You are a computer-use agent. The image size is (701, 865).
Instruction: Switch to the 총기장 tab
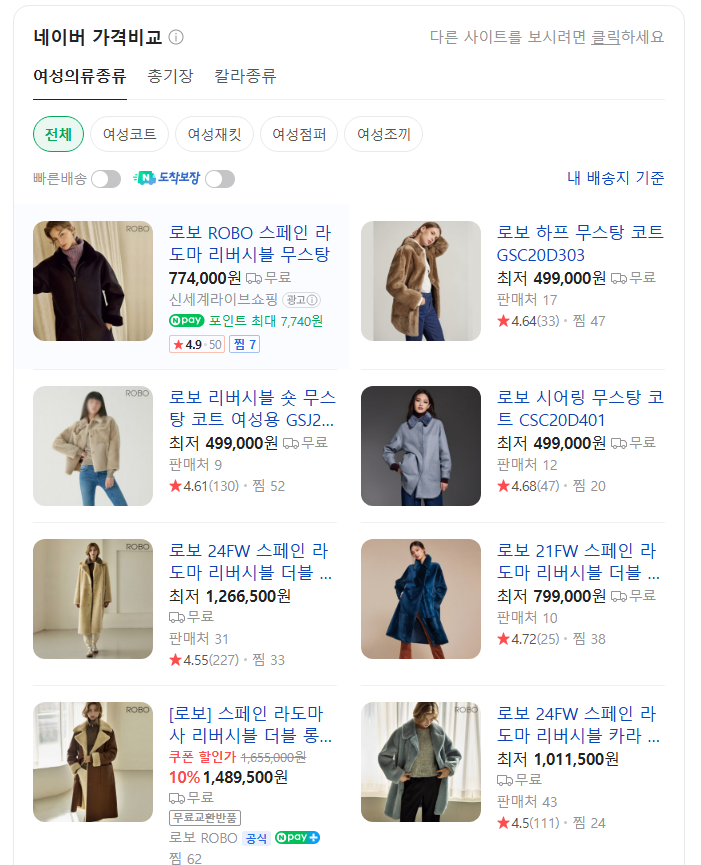[x=170, y=76]
